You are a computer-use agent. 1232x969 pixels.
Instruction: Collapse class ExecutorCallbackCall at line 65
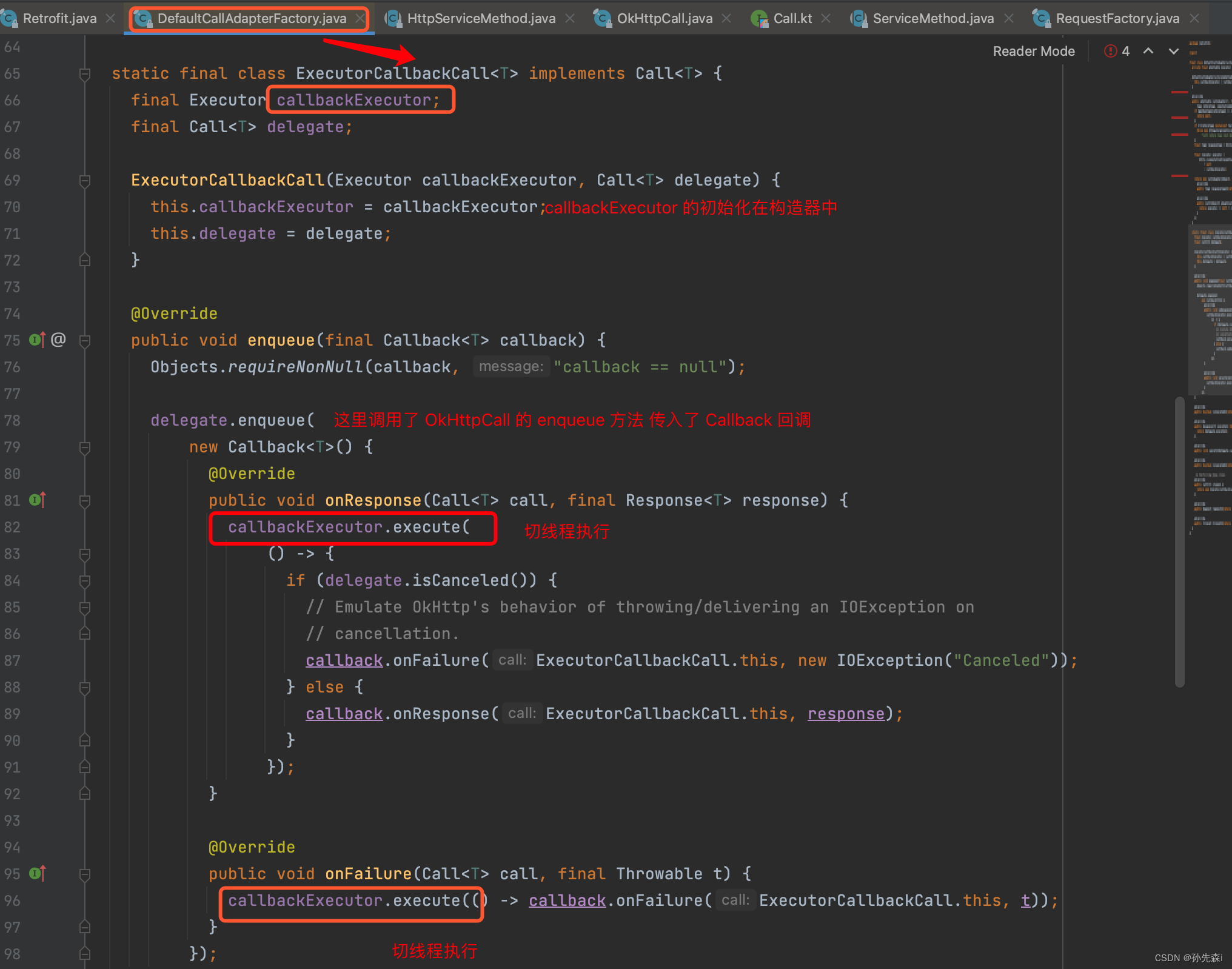[x=85, y=74]
